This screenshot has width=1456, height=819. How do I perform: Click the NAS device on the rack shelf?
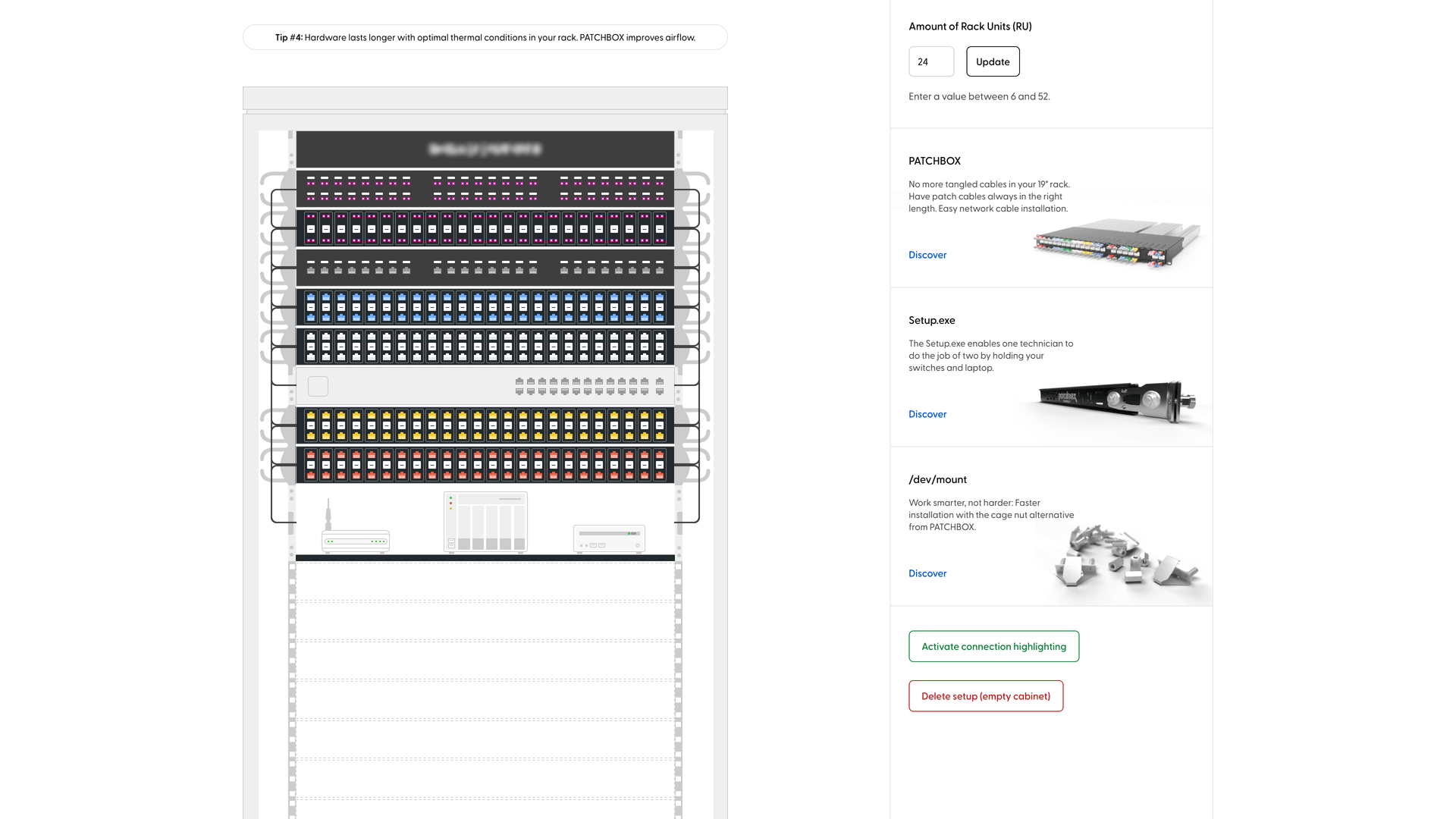click(485, 522)
